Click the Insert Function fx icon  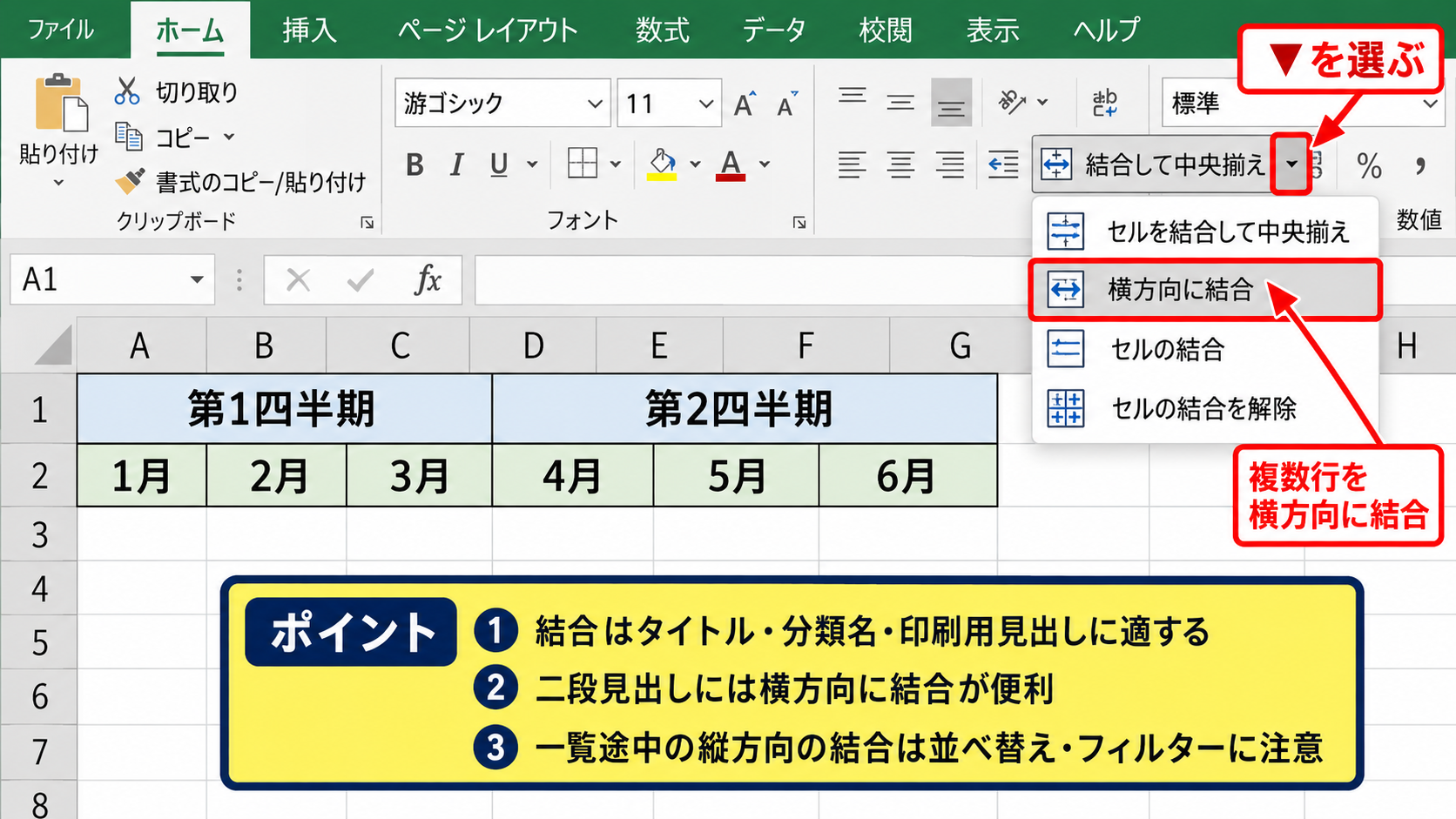[x=428, y=280]
